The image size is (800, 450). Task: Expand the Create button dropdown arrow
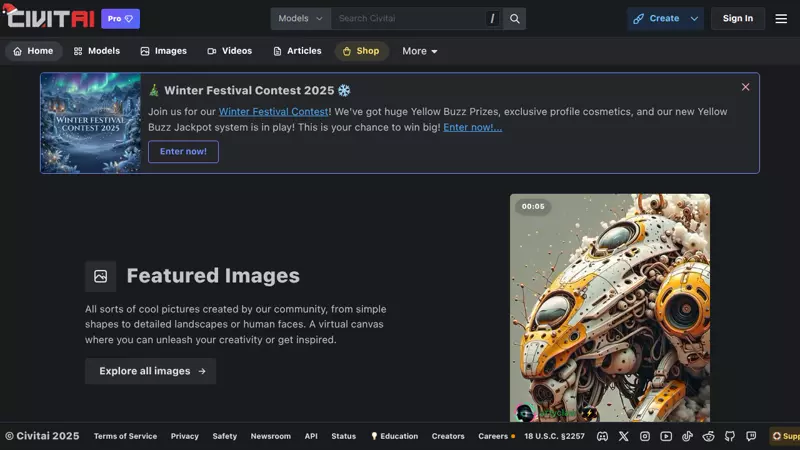694,18
